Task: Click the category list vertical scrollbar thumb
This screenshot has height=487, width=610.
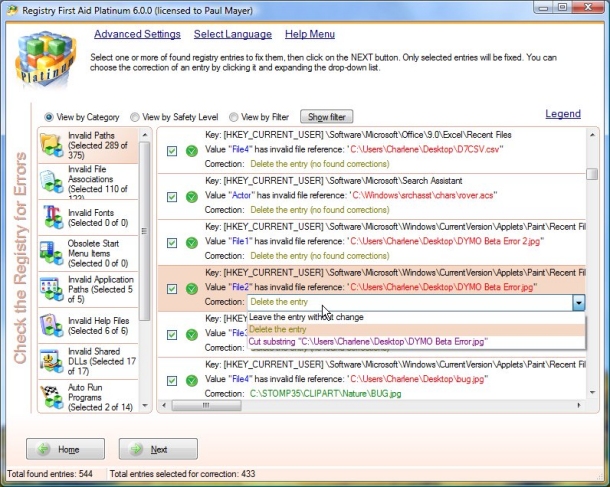Action: (144, 231)
